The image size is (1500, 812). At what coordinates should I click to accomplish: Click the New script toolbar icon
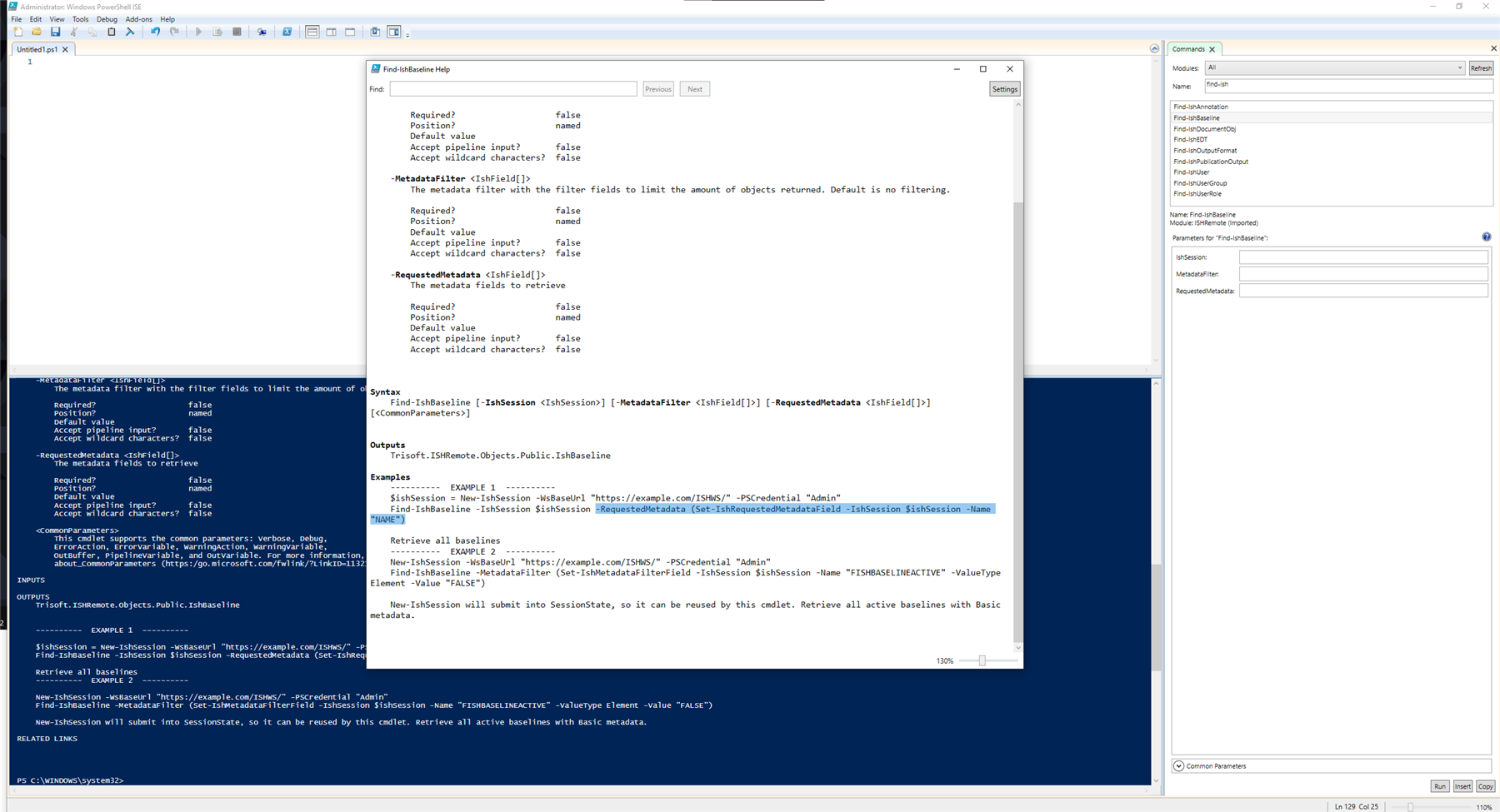[x=17, y=32]
